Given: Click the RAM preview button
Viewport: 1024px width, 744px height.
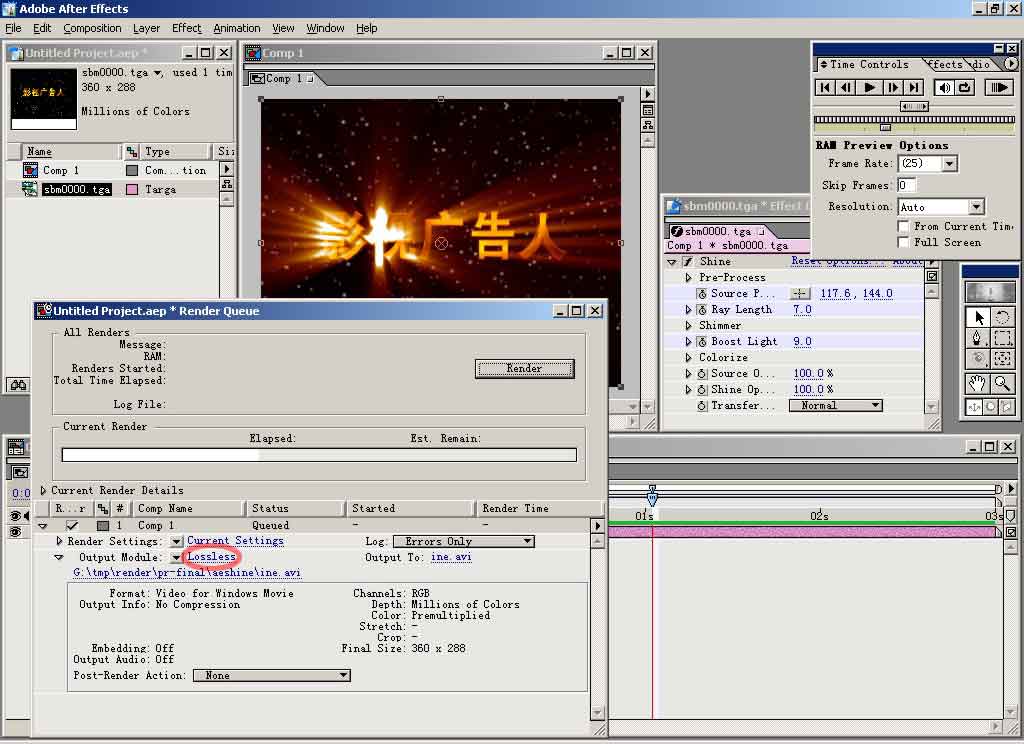Looking at the screenshot, I should click(998, 88).
